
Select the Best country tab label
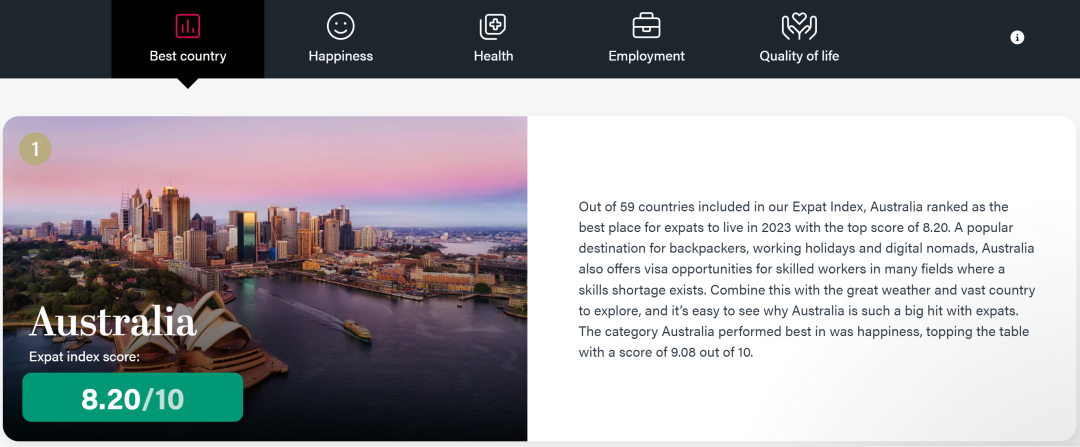[187, 56]
